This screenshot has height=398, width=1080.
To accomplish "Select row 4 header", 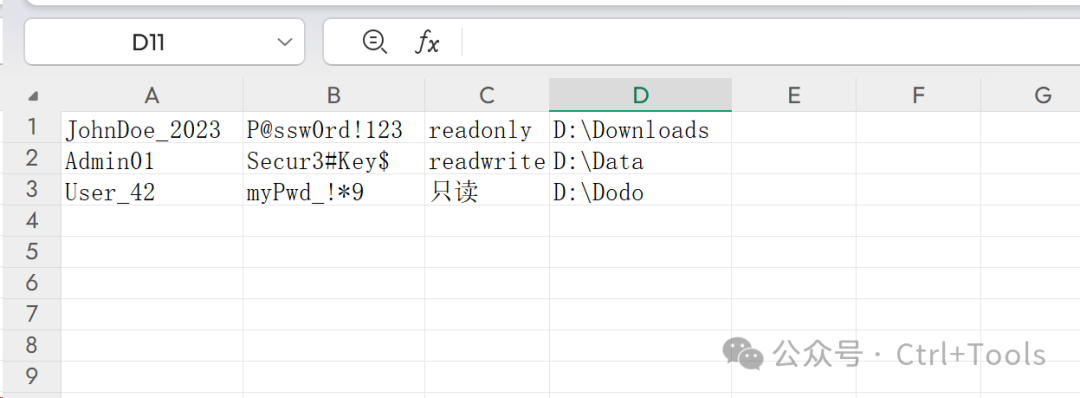I will 31,220.
